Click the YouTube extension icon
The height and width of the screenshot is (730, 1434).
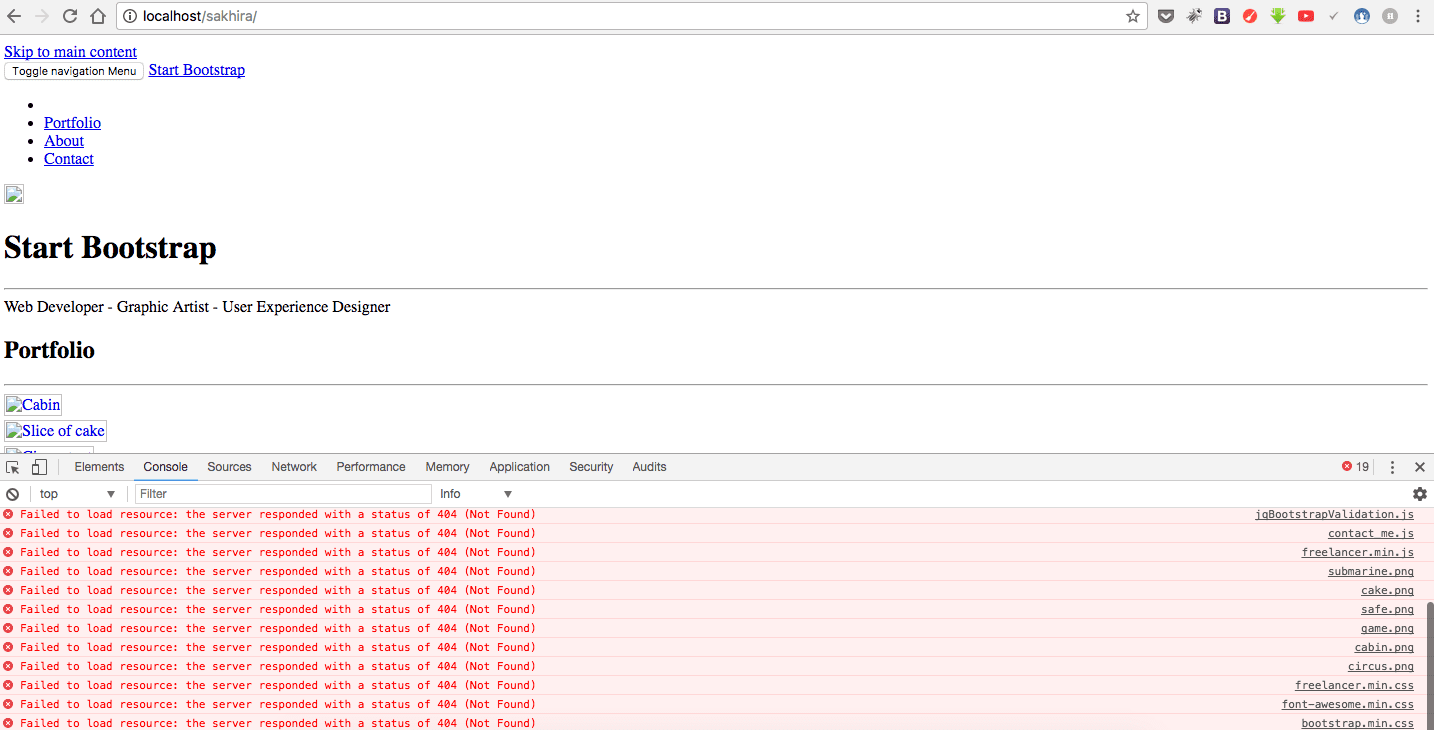point(1306,16)
